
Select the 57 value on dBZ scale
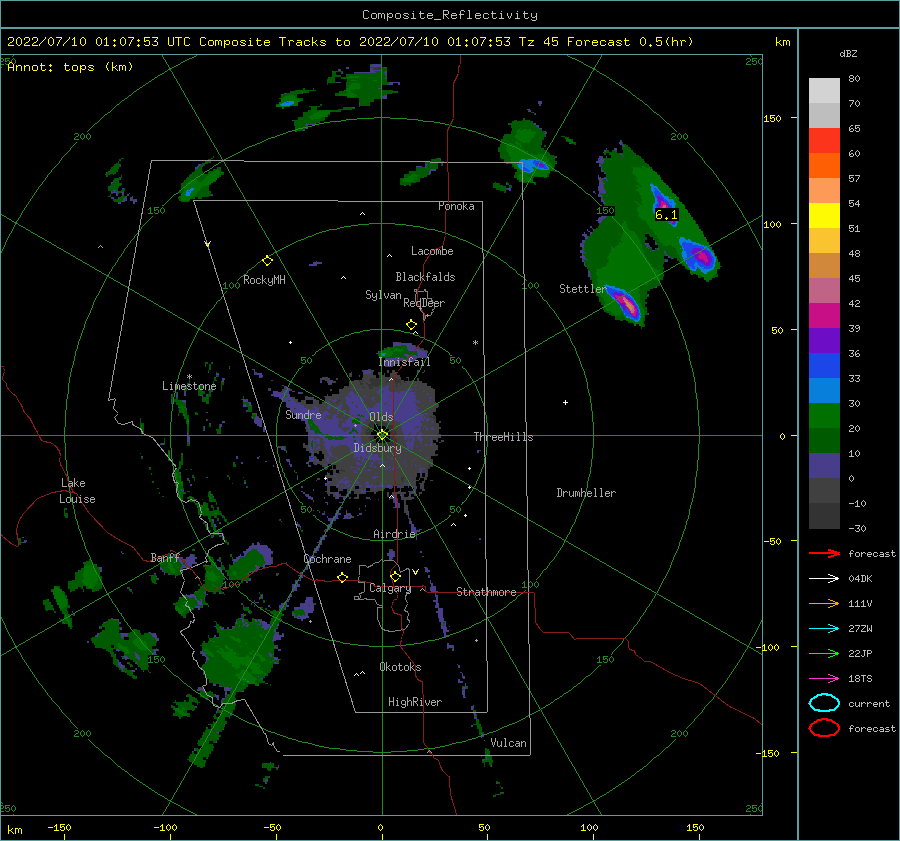[x=854, y=179]
